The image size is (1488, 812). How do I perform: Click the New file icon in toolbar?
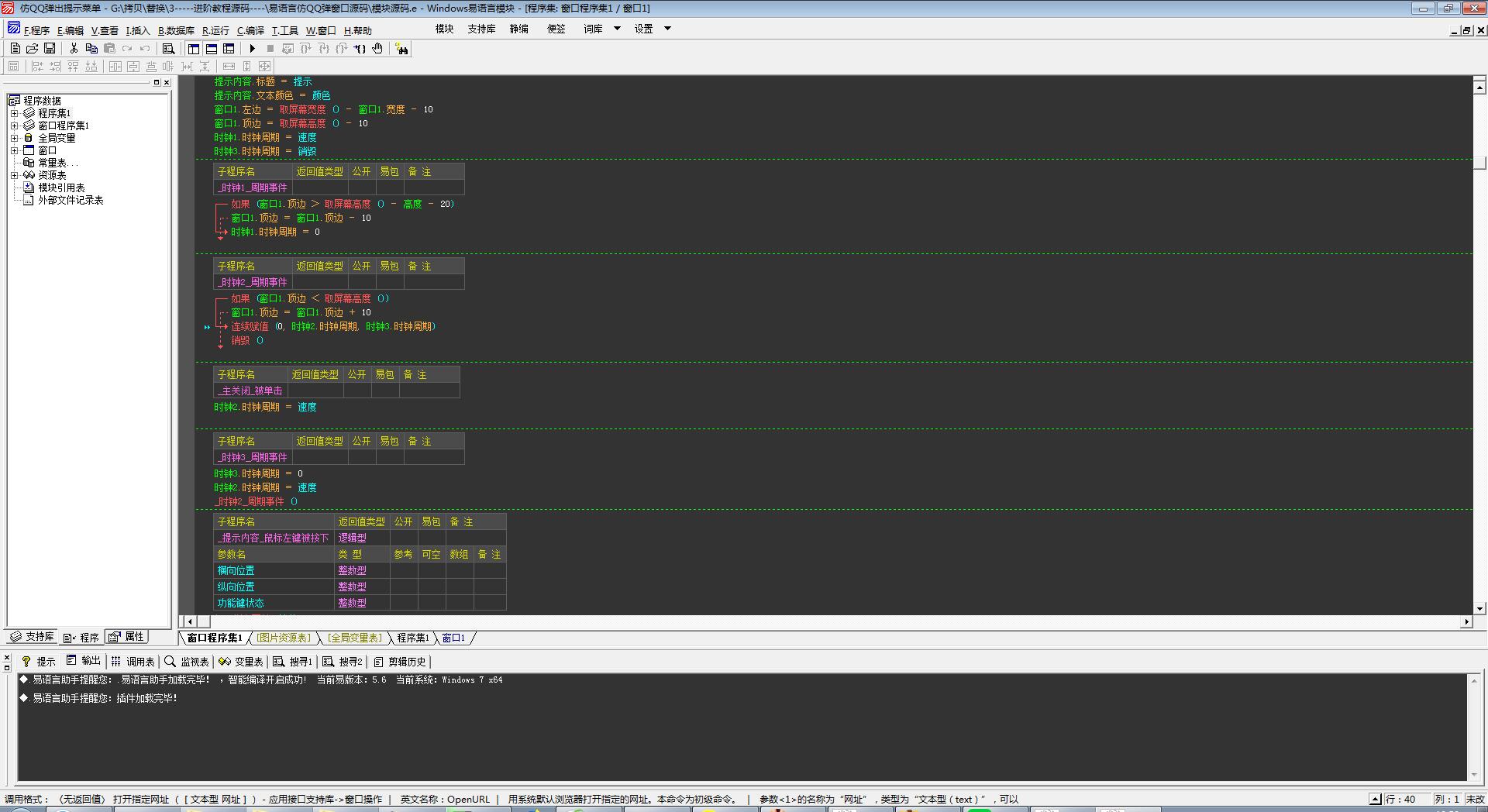15,48
